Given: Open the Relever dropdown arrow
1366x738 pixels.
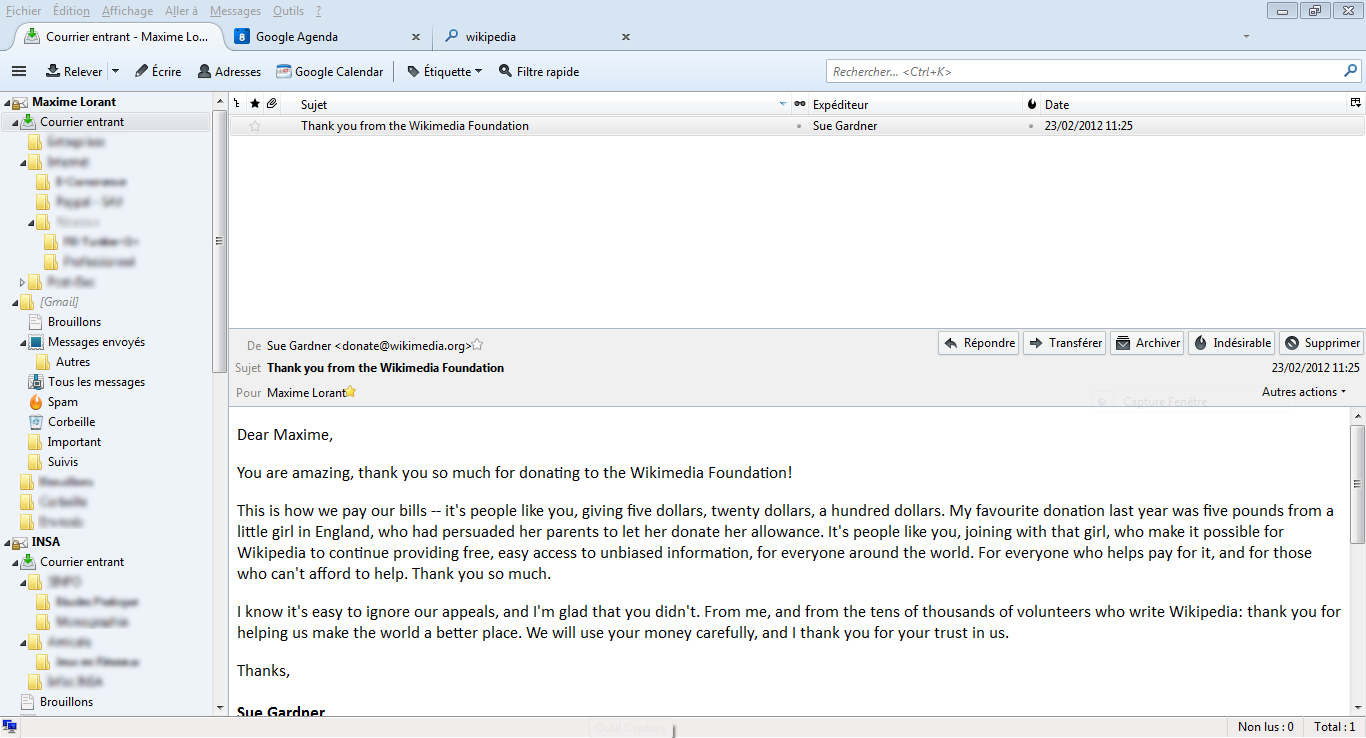Looking at the screenshot, I should (x=115, y=71).
